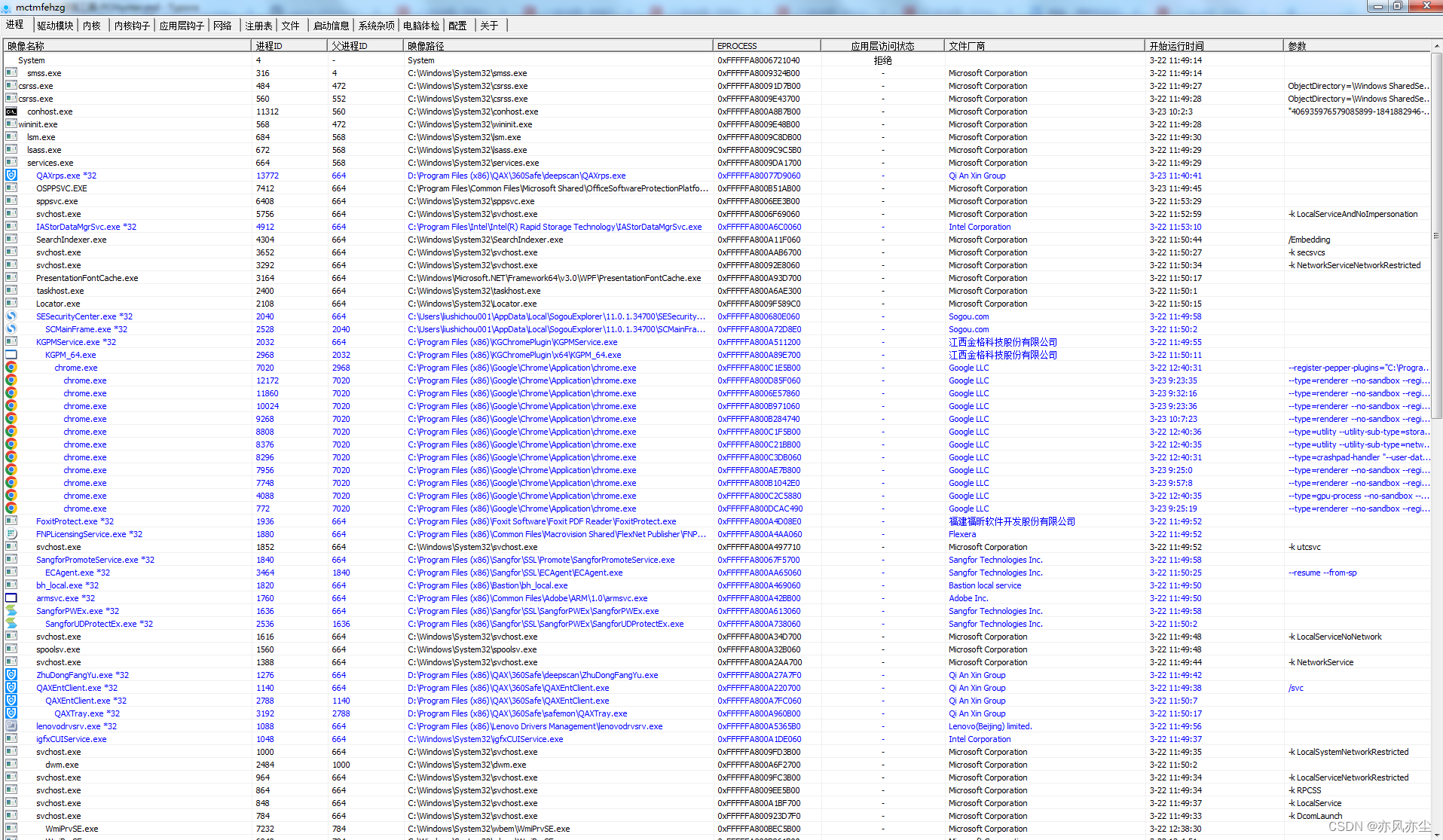Viewport: 1443px width, 840px height.
Task: Sort by the EPROCESS column header
Action: (766, 46)
